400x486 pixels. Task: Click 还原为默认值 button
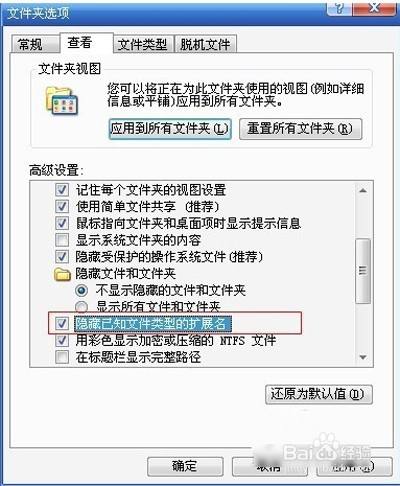(319, 395)
